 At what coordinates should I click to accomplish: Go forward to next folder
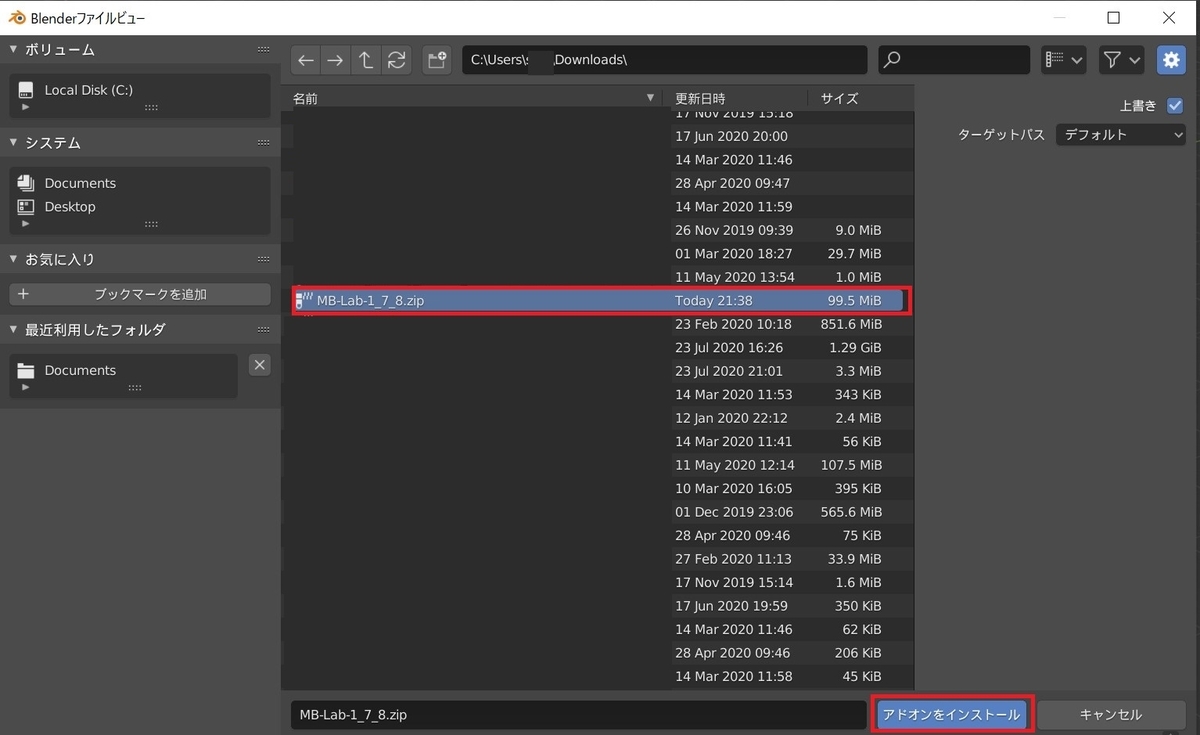click(336, 60)
